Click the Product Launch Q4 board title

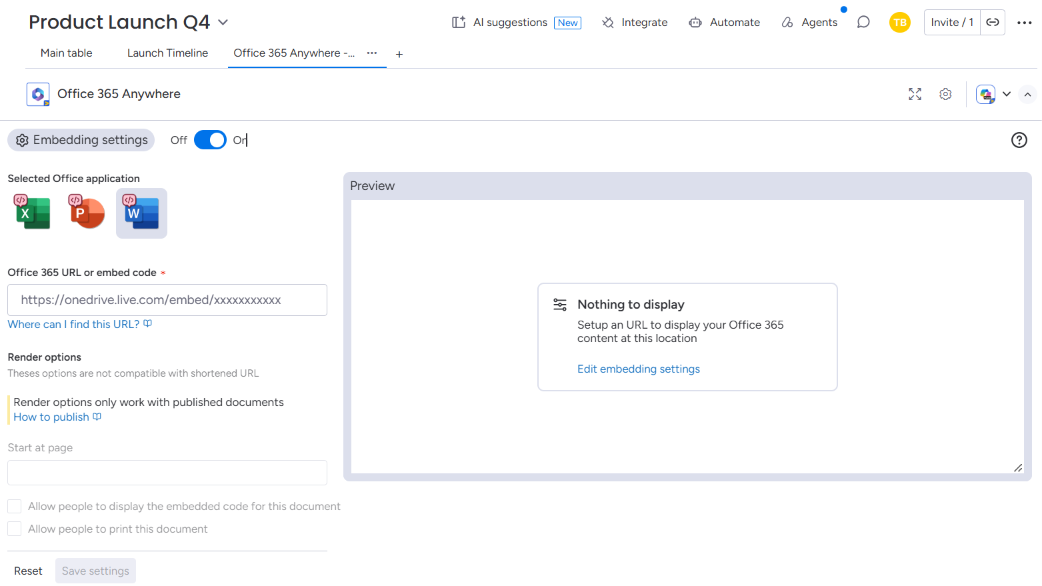[119, 22]
